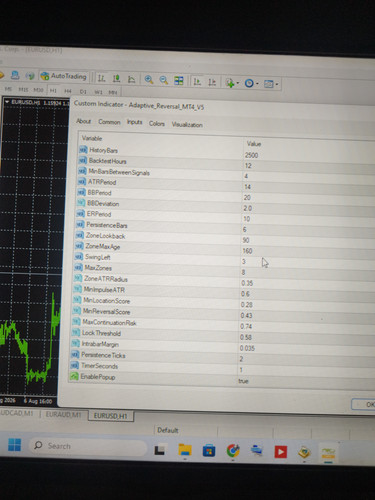The height and width of the screenshot is (500, 375).
Task: Select M15 timeframe
Action: [x=23, y=89]
